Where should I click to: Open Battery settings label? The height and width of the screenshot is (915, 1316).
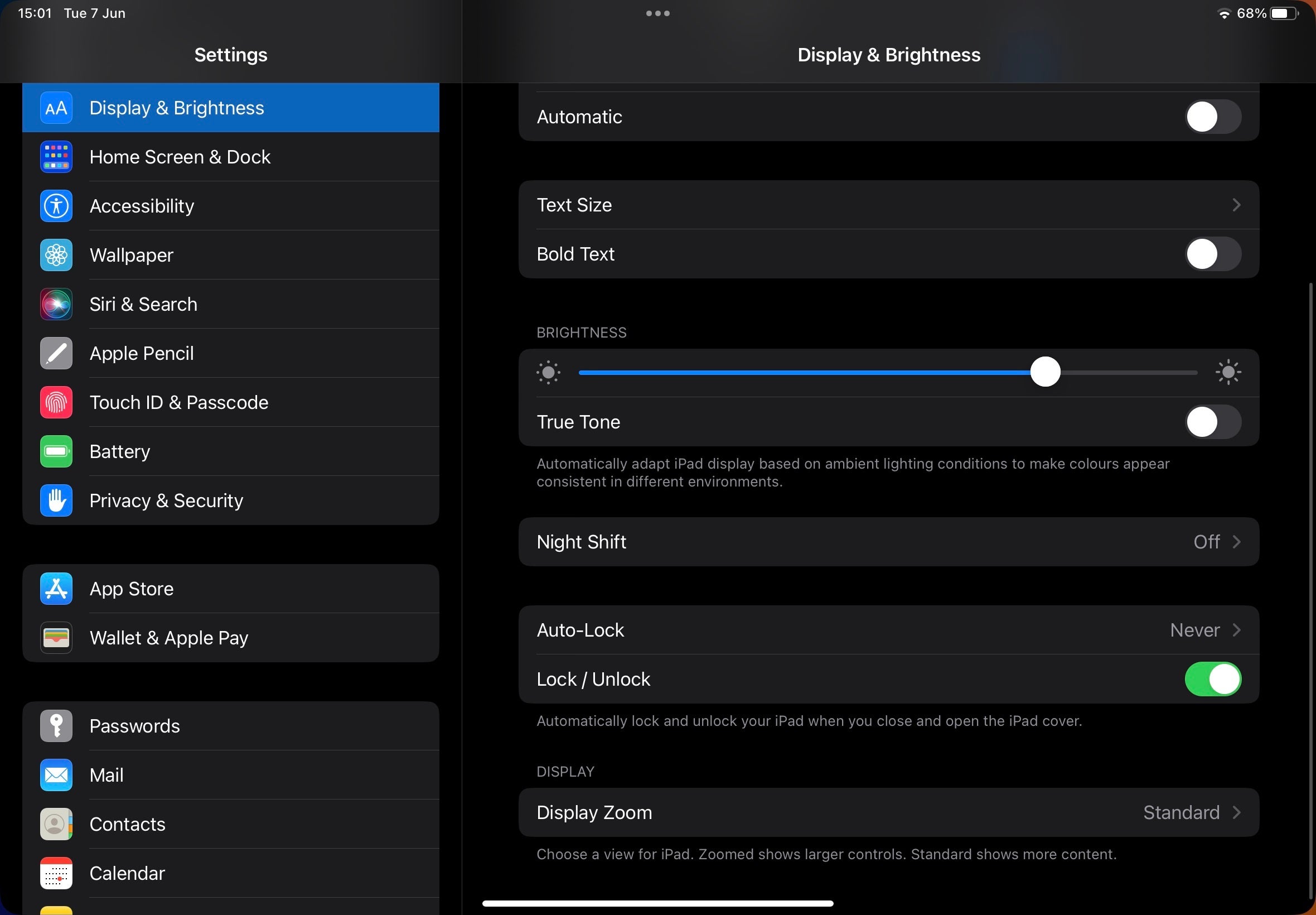click(x=120, y=452)
